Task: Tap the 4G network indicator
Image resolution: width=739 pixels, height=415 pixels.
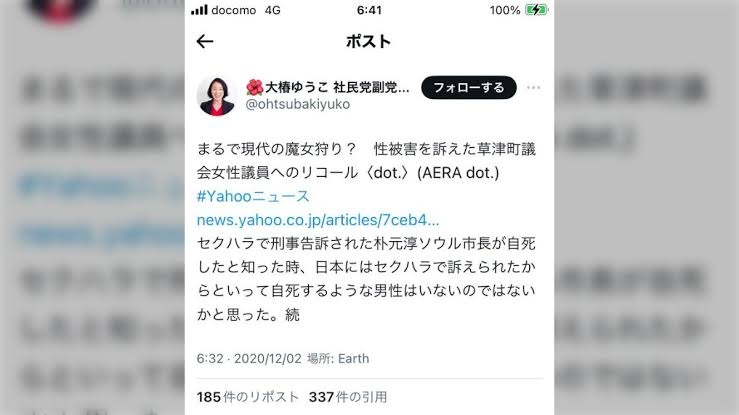Action: coord(272,10)
